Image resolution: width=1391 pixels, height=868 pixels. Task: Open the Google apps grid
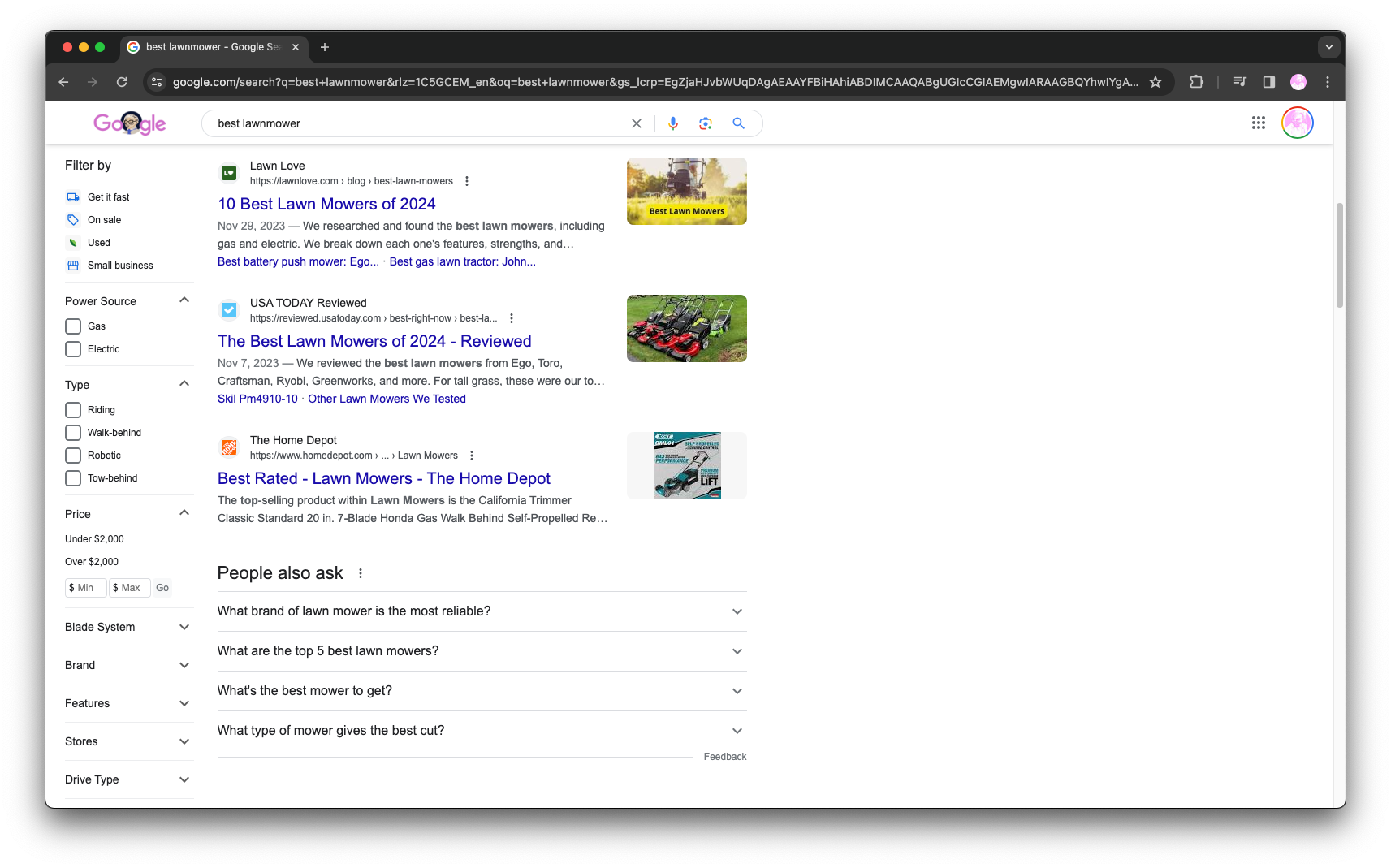[1258, 123]
